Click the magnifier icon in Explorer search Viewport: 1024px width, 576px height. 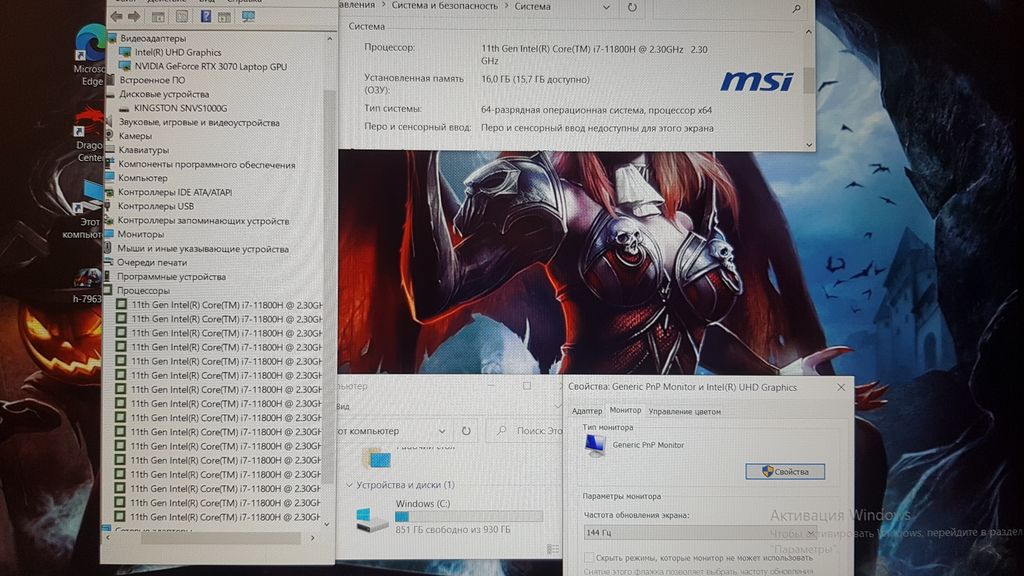point(502,431)
